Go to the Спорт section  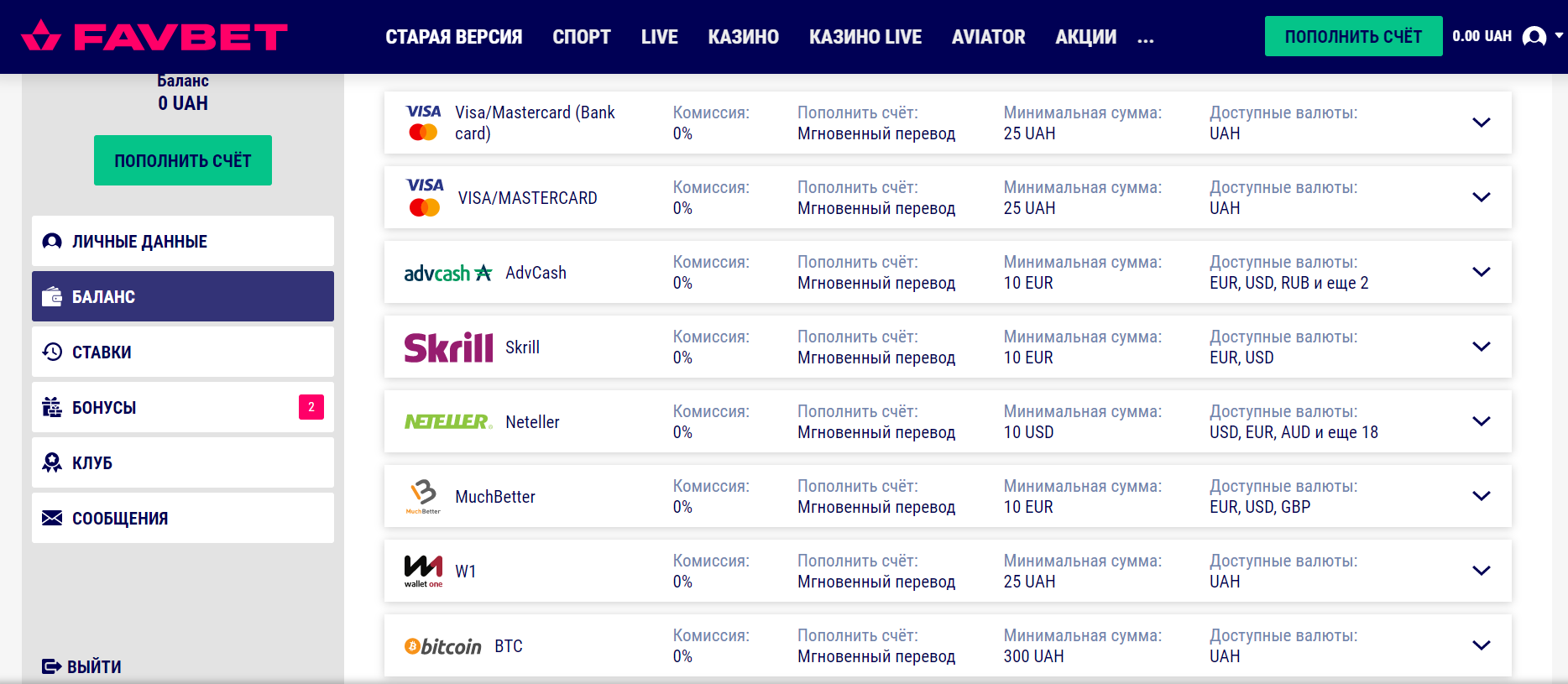point(582,37)
